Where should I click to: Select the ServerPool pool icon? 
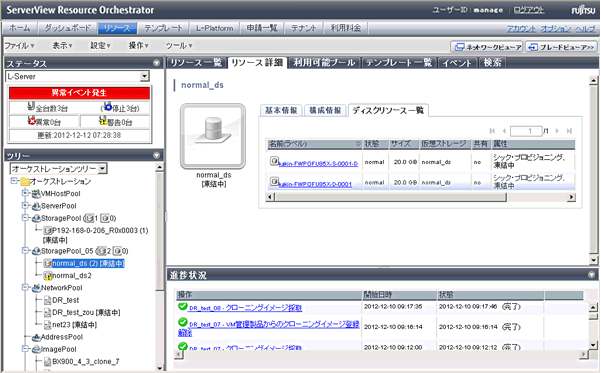(x=36, y=206)
